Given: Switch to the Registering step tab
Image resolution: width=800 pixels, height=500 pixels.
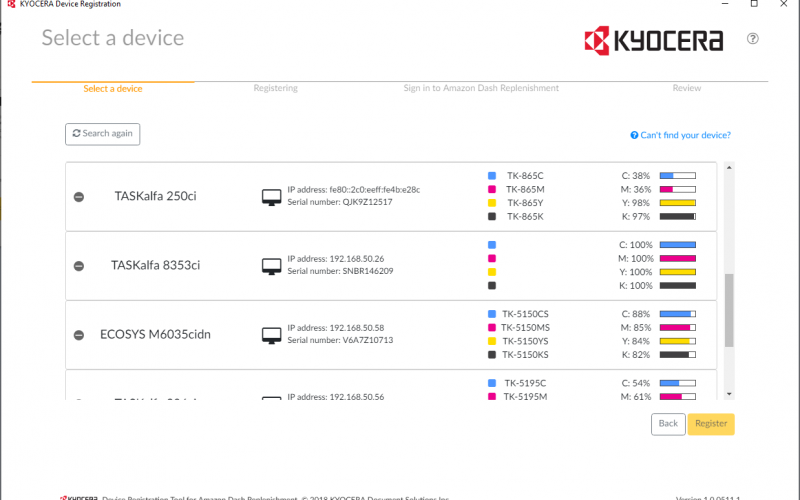Looking at the screenshot, I should (275, 88).
